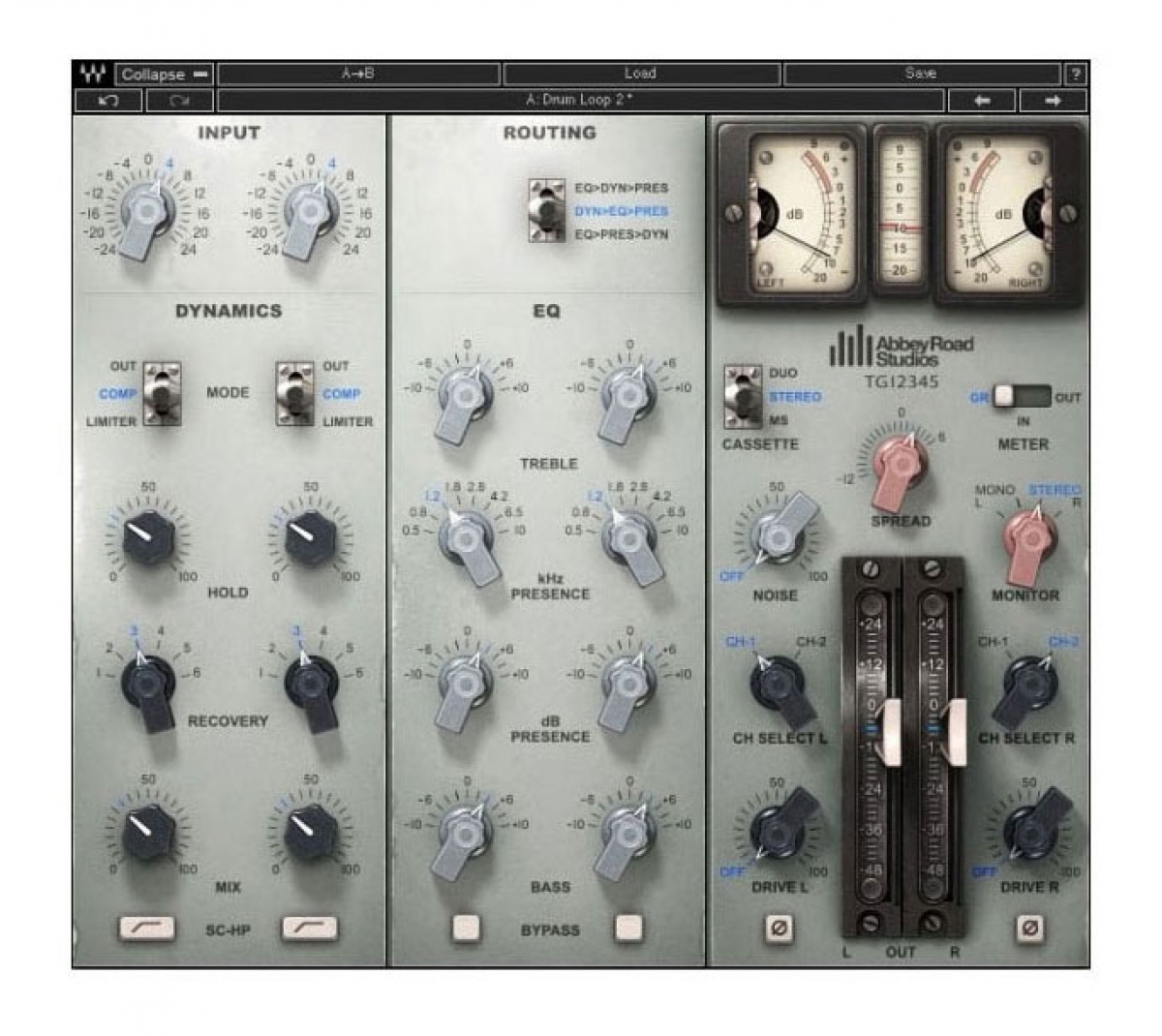
Task: Open preset list 'A: Drum Loop 2'
Action: pos(580,100)
